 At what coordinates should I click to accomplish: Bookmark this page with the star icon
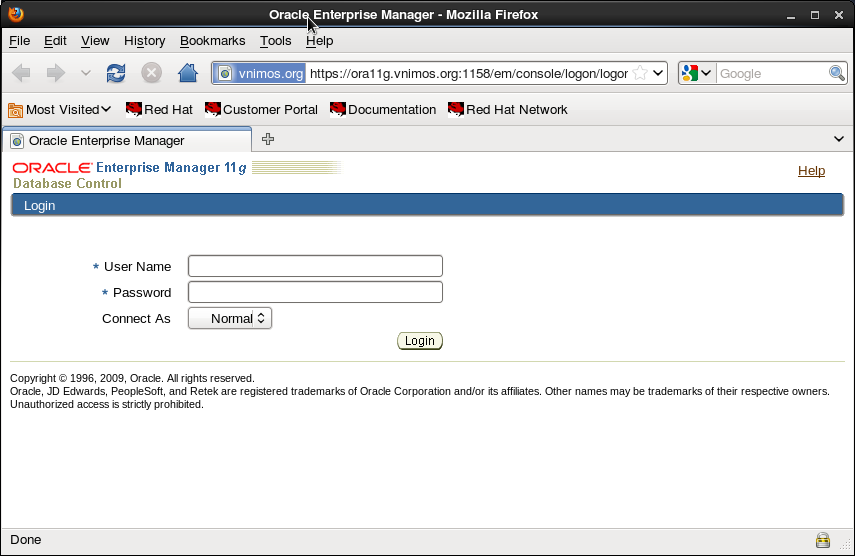(x=640, y=73)
